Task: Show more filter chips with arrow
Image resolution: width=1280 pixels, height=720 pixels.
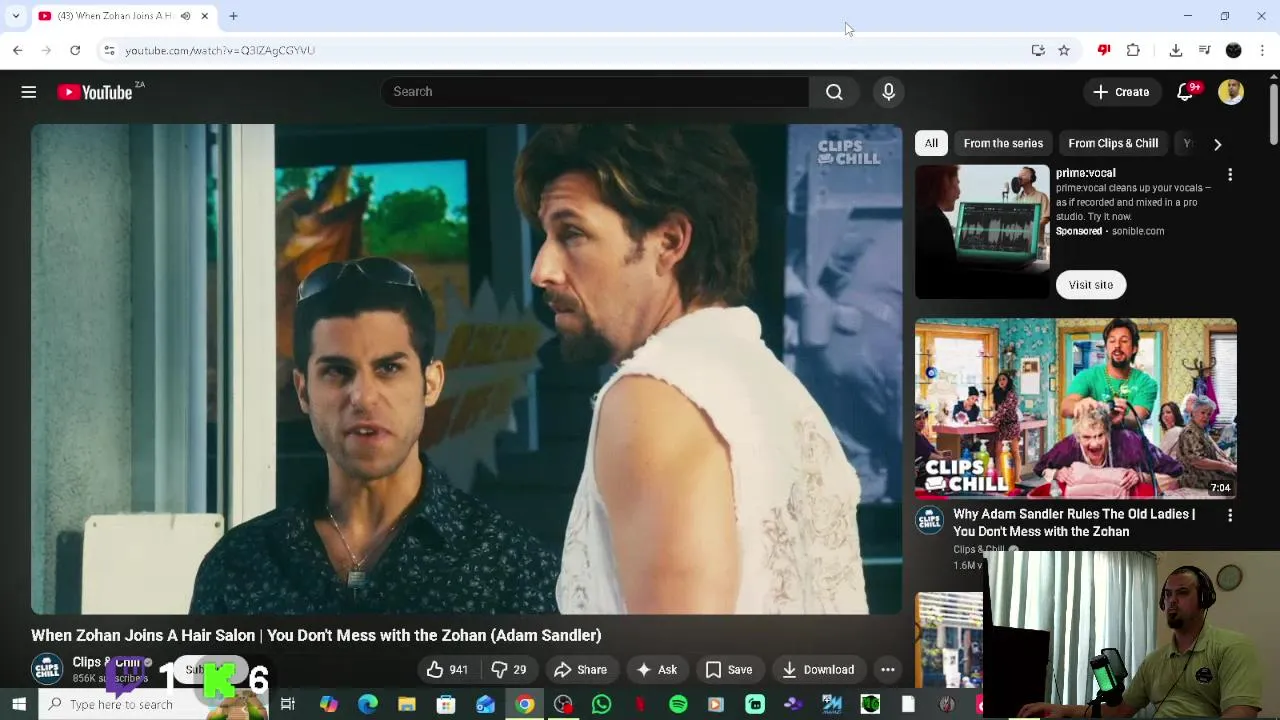Action: (1217, 144)
